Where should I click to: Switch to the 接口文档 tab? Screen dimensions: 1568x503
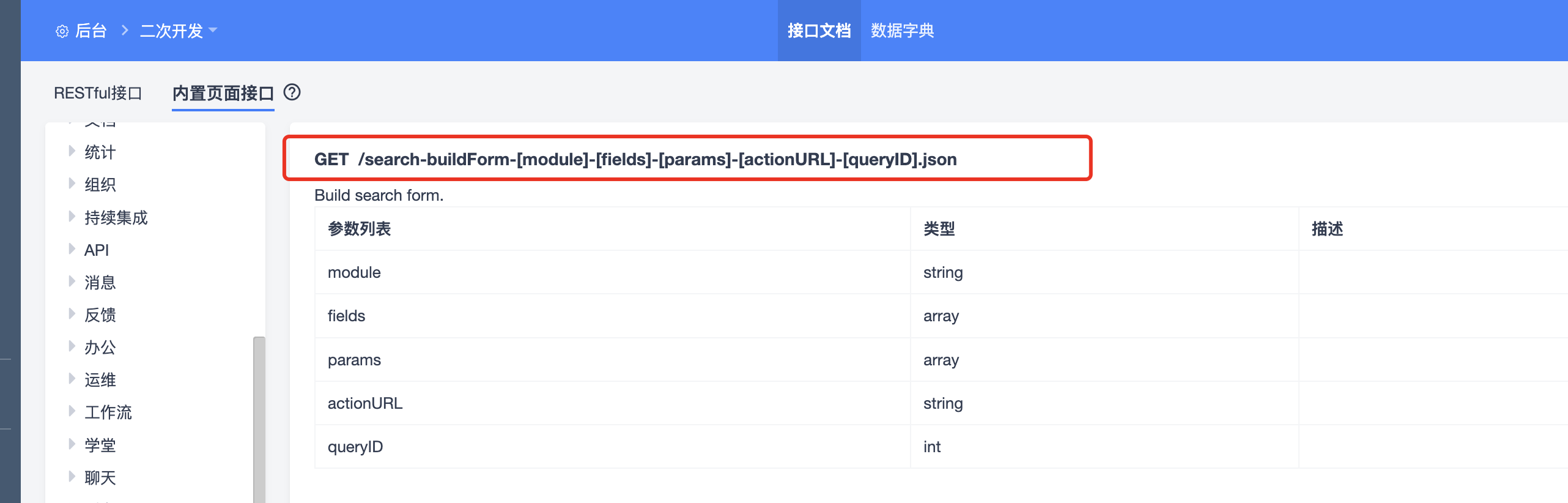coord(819,31)
